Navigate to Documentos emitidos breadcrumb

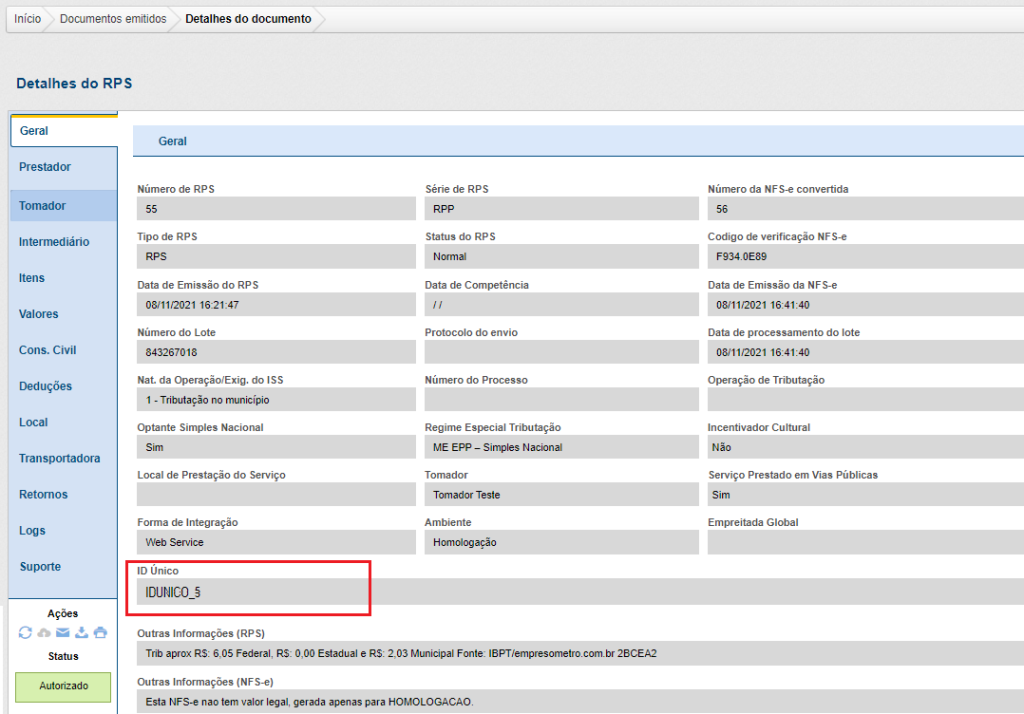(x=113, y=19)
